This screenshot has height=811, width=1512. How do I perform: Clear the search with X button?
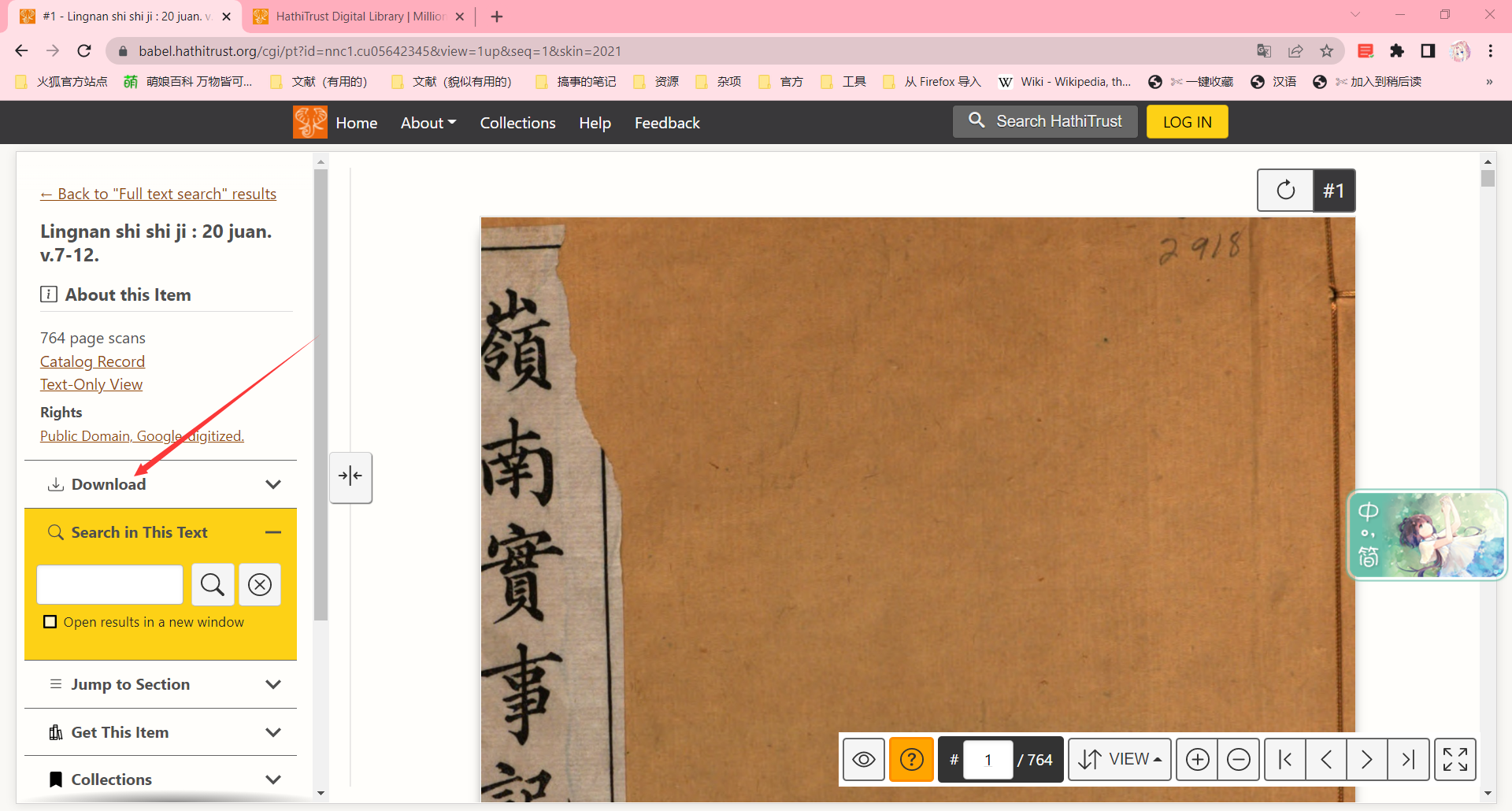click(x=260, y=584)
